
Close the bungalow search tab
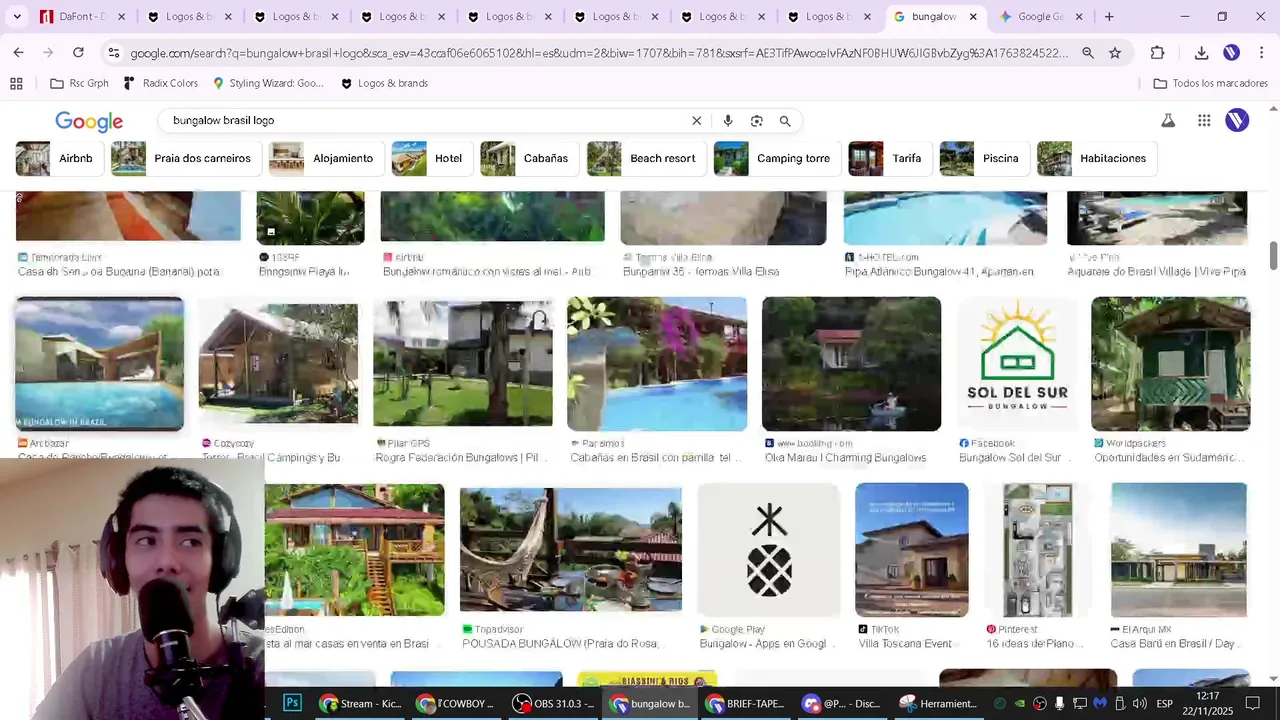pyautogui.click(x=973, y=17)
